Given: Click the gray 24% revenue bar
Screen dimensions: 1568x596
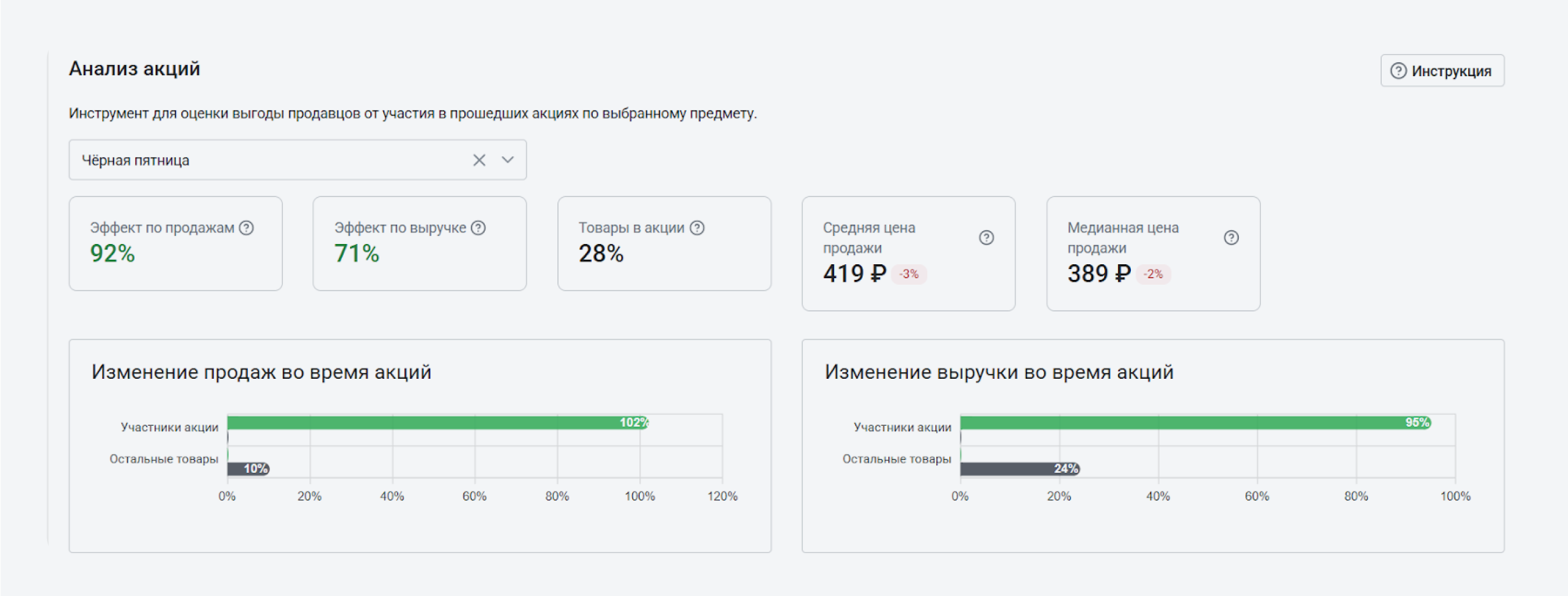Looking at the screenshot, I should point(1020,468).
